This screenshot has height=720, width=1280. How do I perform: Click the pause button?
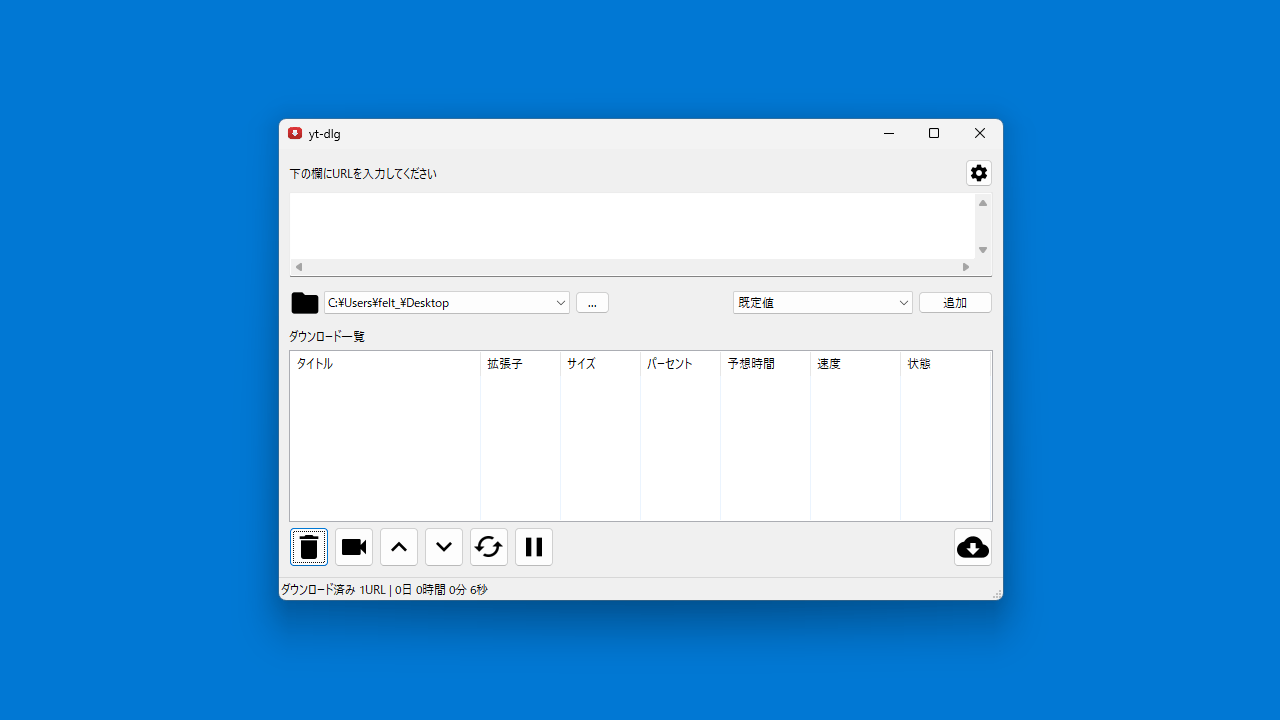[534, 547]
